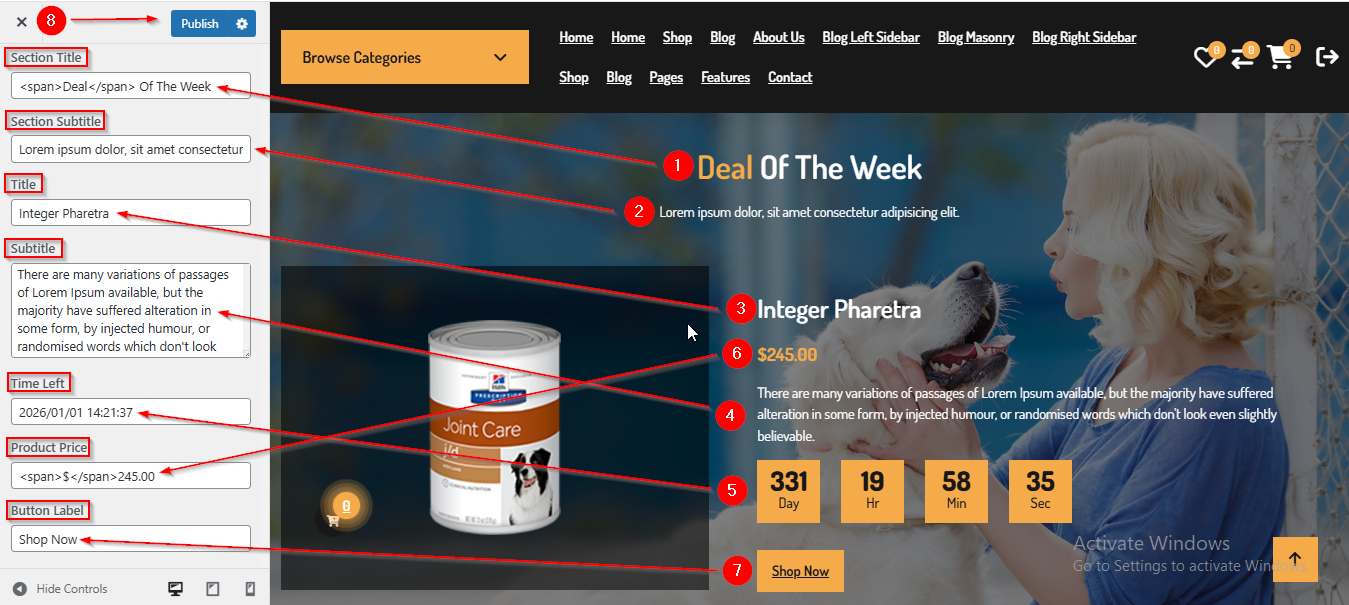1349x605 pixels.
Task: Expand the Browse Categories dropdown
Action: click(405, 57)
